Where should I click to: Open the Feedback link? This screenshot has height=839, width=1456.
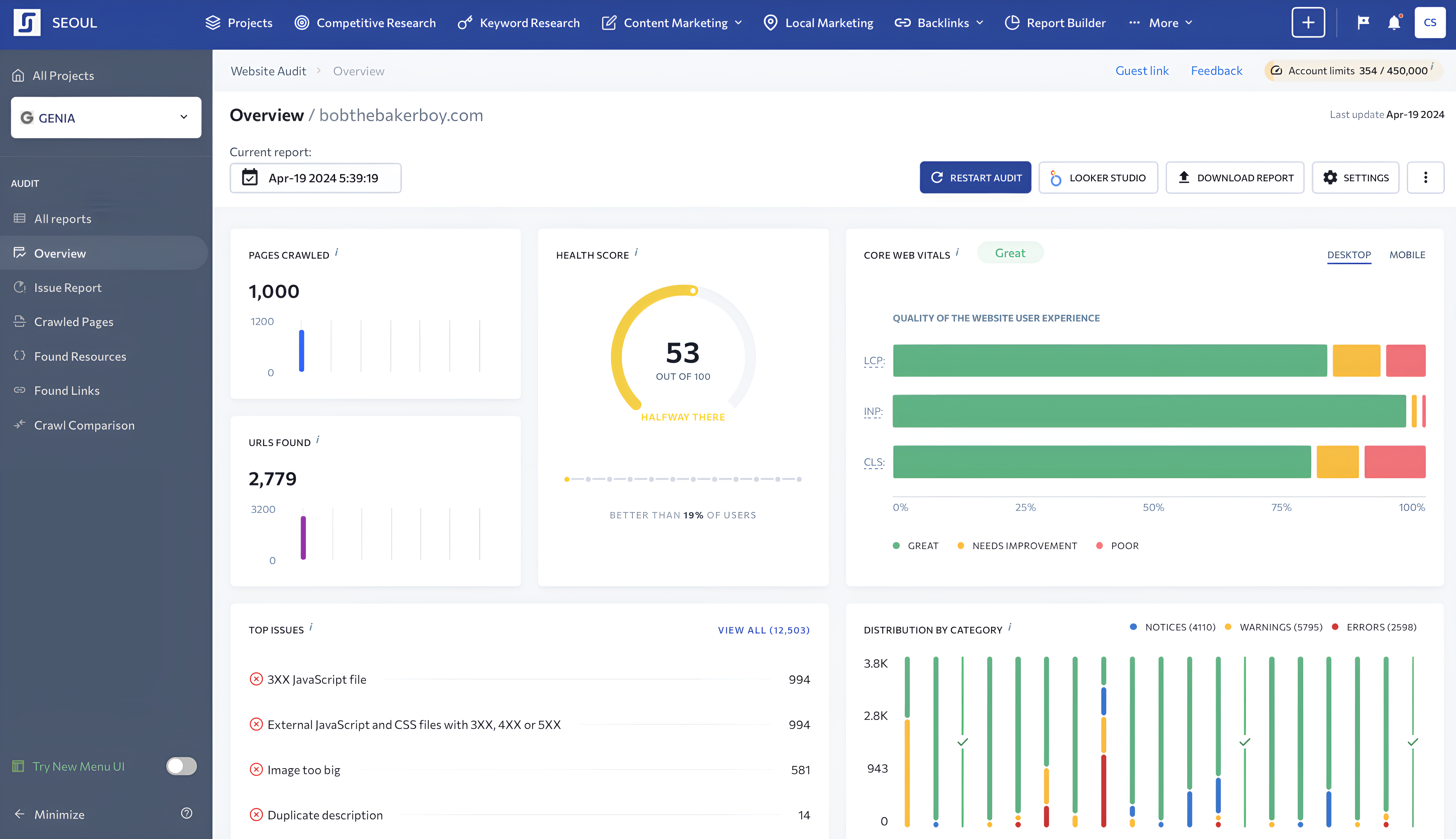coord(1216,70)
